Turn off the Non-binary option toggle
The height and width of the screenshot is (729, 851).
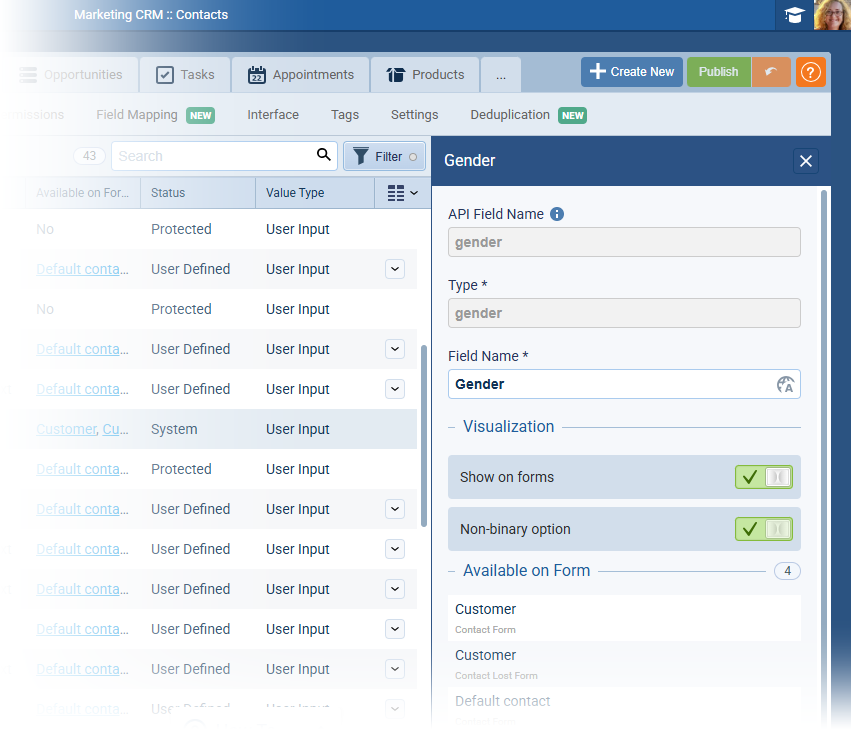pyautogui.click(x=763, y=527)
